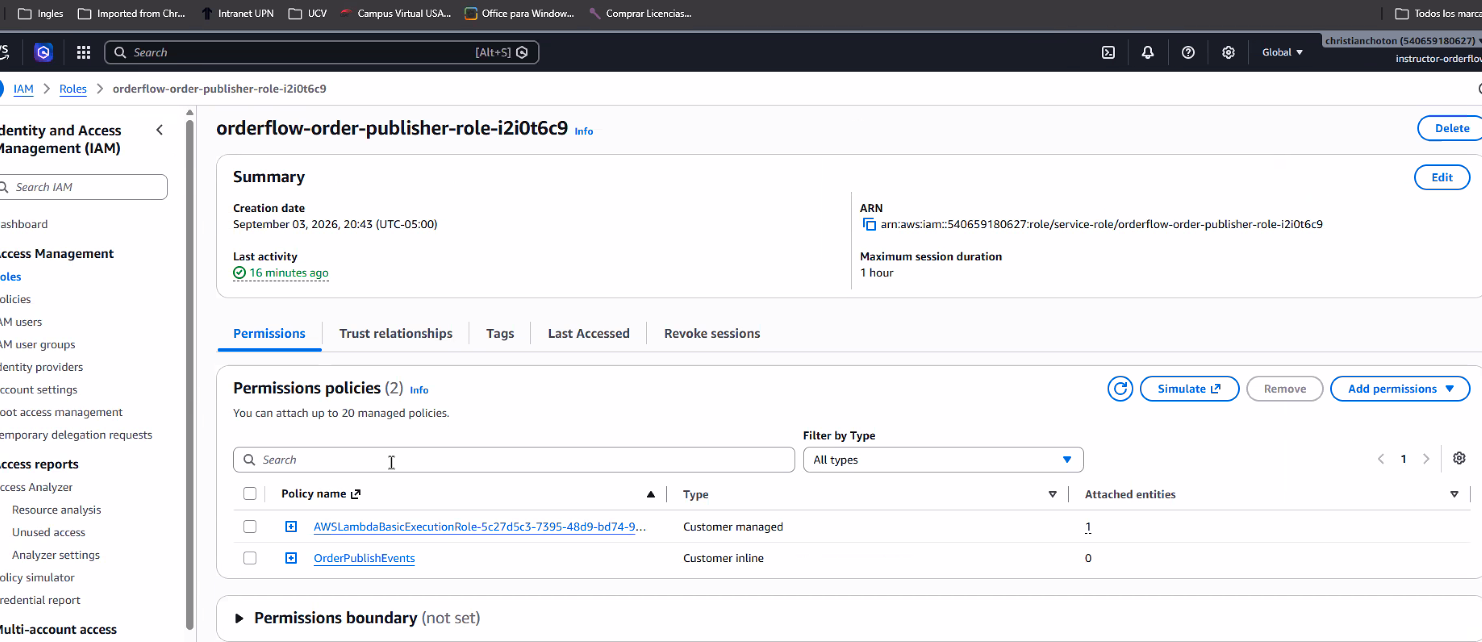Viewport: 1482px width, 642px height.
Task: Click the attached entities count 1 link
Action: (x=1088, y=527)
